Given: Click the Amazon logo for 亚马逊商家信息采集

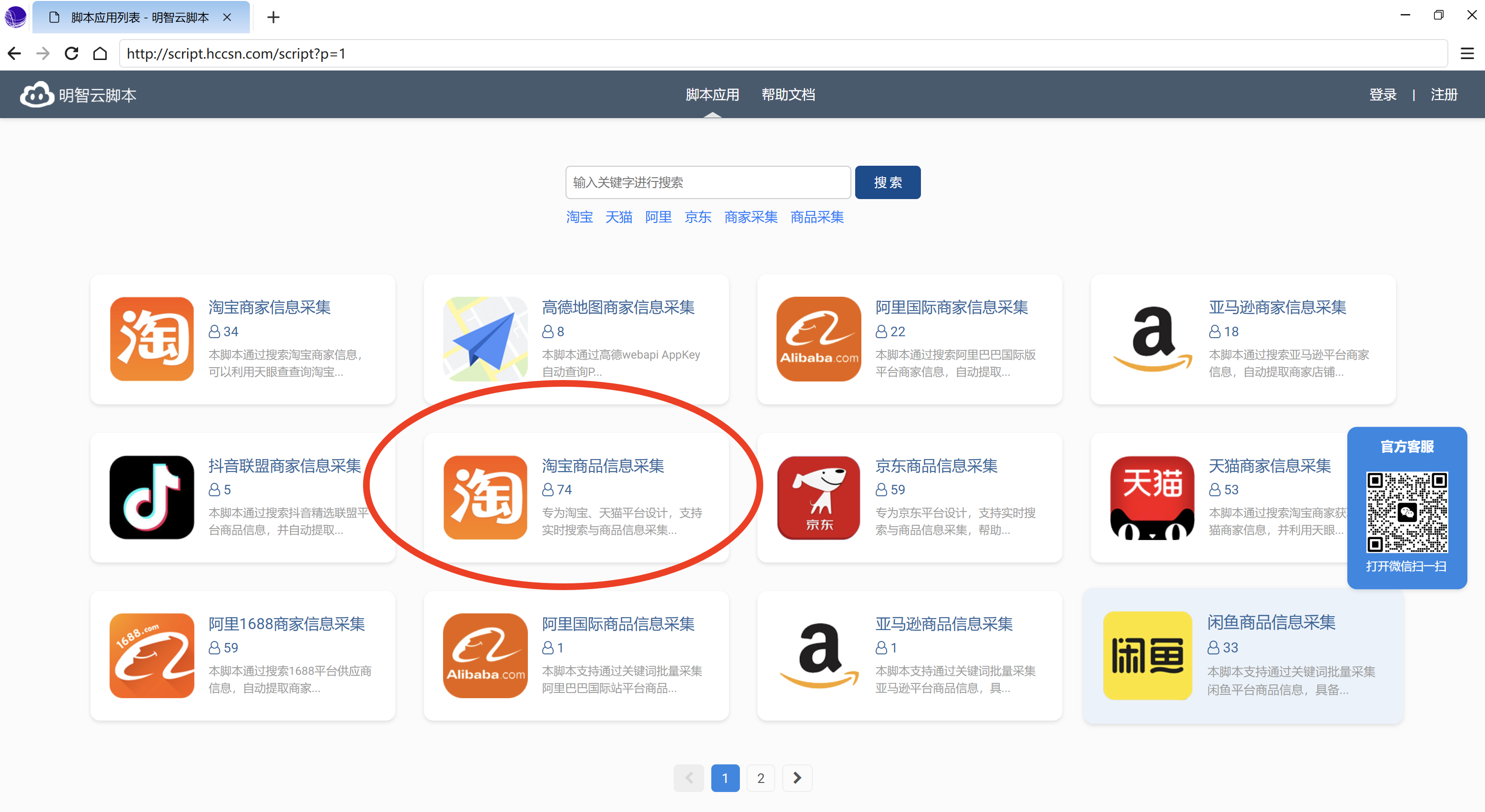Looking at the screenshot, I should 1152,339.
